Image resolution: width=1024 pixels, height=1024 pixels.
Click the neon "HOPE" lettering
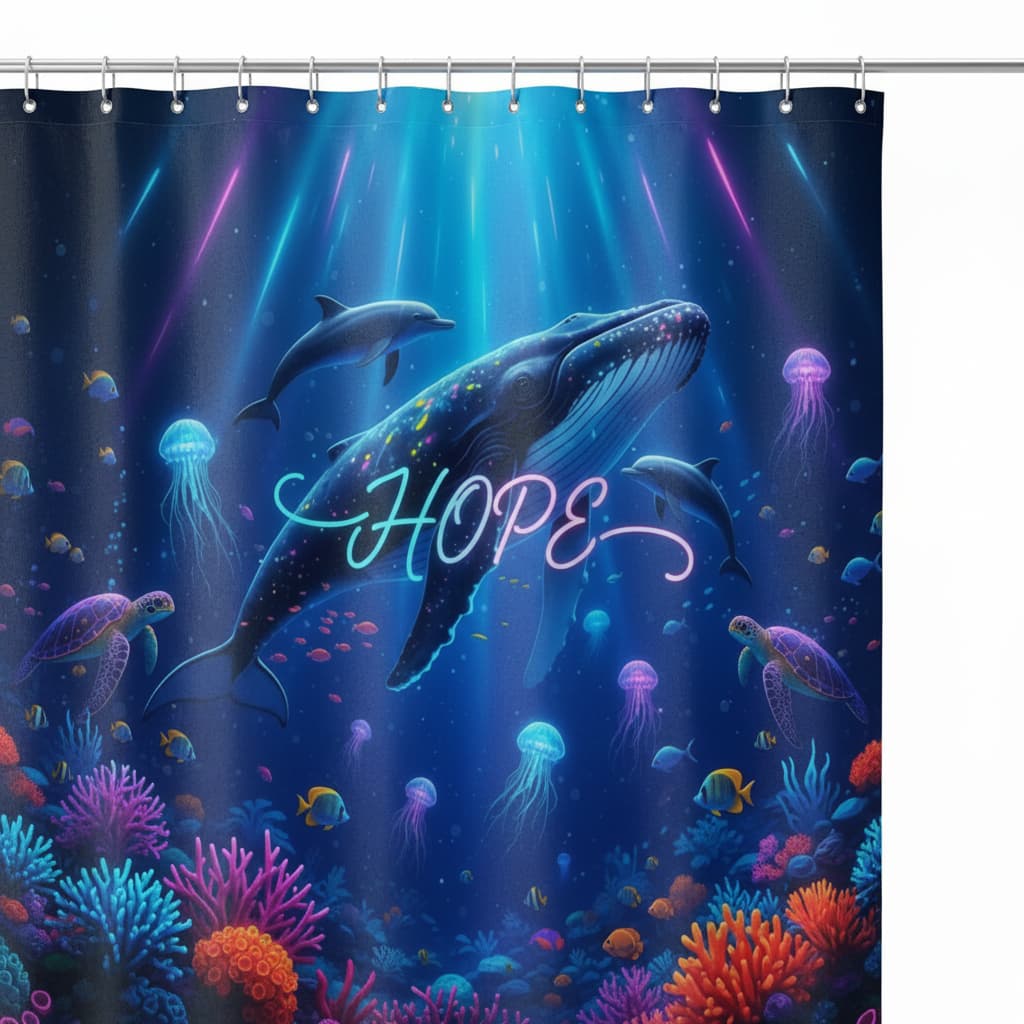point(483,526)
